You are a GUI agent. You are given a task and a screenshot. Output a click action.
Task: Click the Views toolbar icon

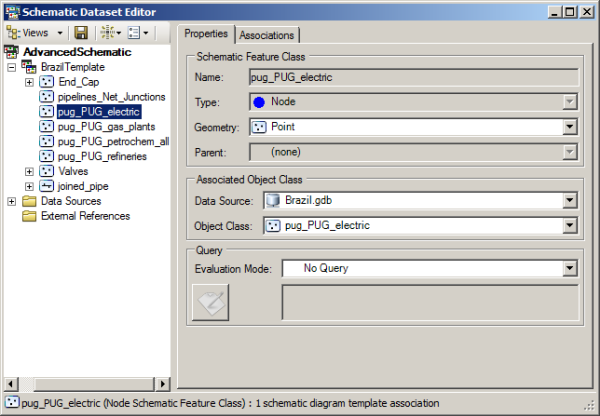coord(13,33)
